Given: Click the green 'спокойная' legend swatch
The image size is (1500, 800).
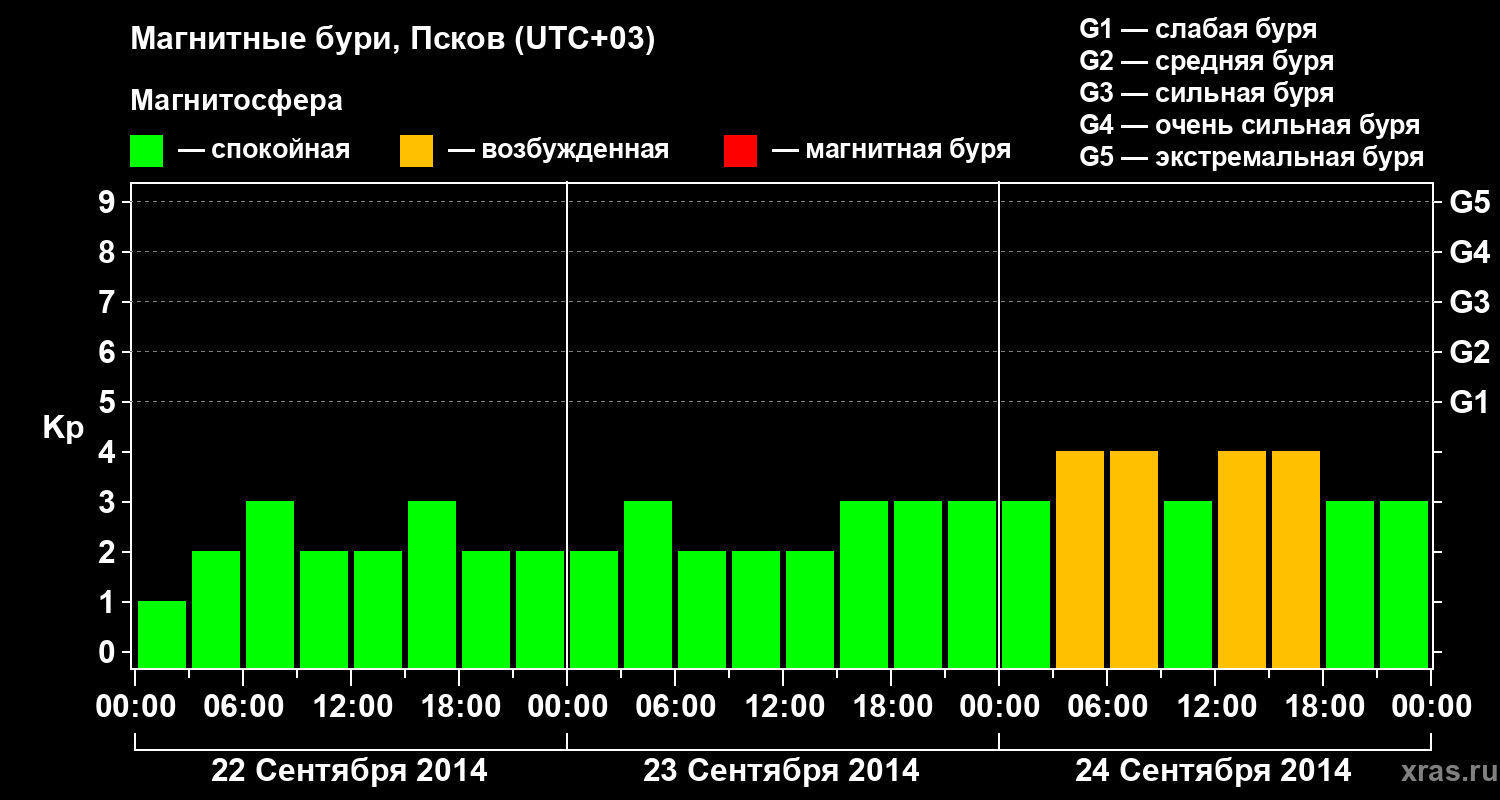Looking at the screenshot, I should tap(146, 150).
